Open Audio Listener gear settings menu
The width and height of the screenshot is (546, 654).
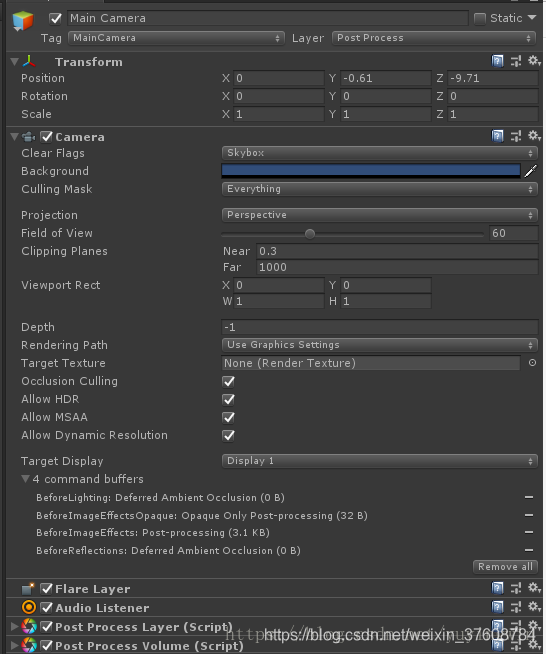click(534, 606)
